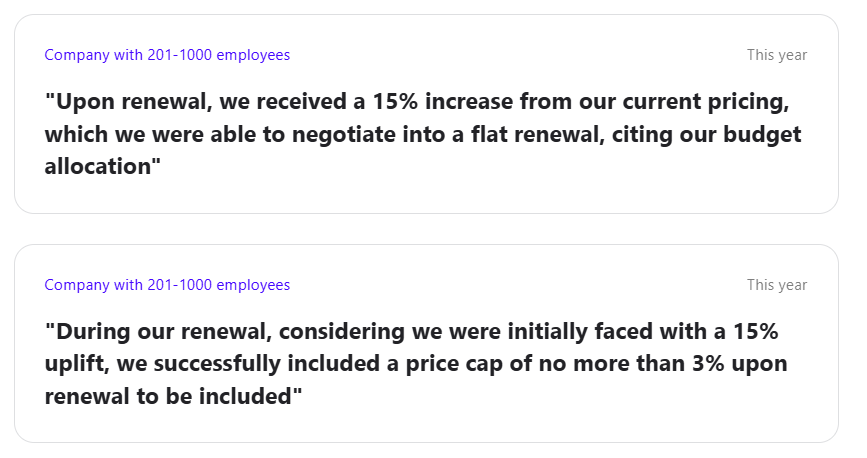Click the word 'uplift' in the second quote

point(73,364)
